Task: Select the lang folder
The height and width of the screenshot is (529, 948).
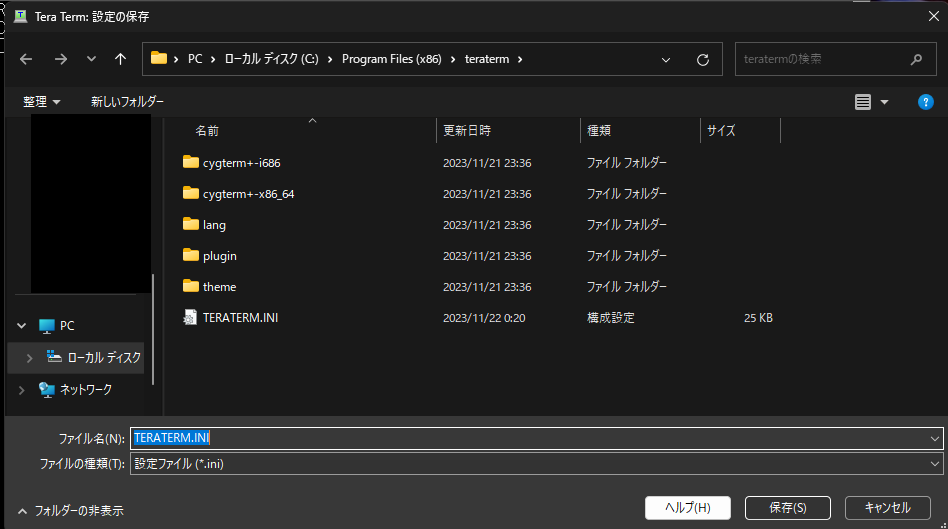Action: (214, 225)
